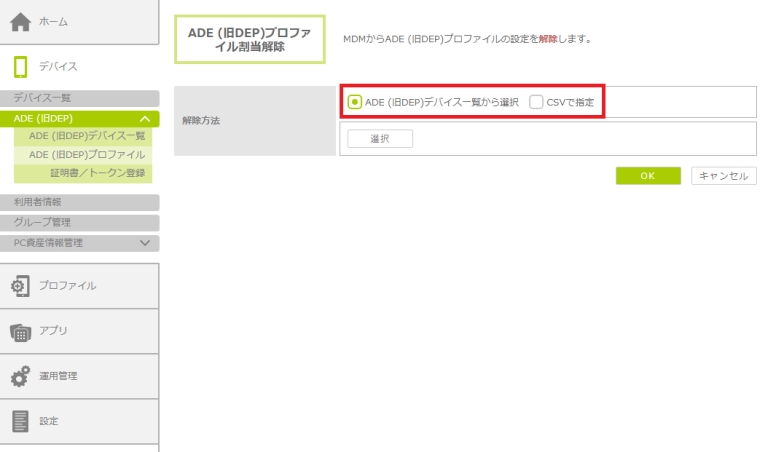Collapse the ADE (旧DEP) section chevron
768x452 pixels.
pyautogui.click(x=144, y=119)
